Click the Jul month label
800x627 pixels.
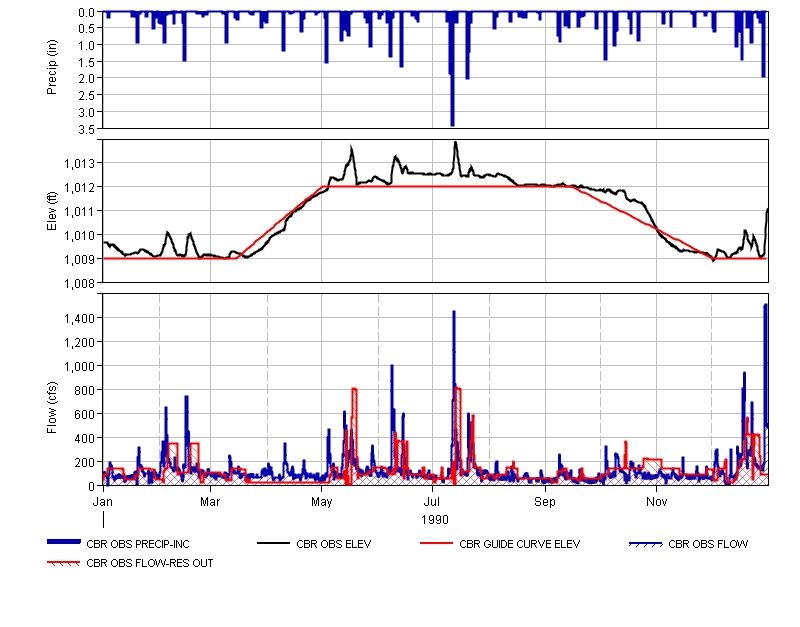(432, 502)
